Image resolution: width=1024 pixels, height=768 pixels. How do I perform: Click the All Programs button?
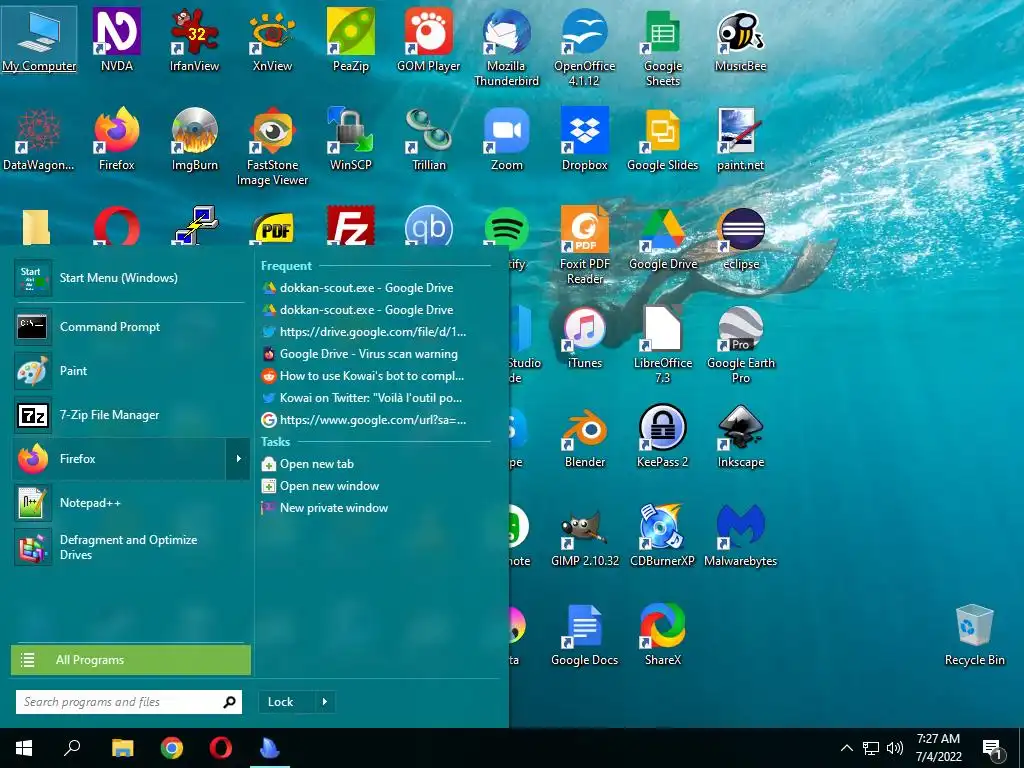coord(131,660)
